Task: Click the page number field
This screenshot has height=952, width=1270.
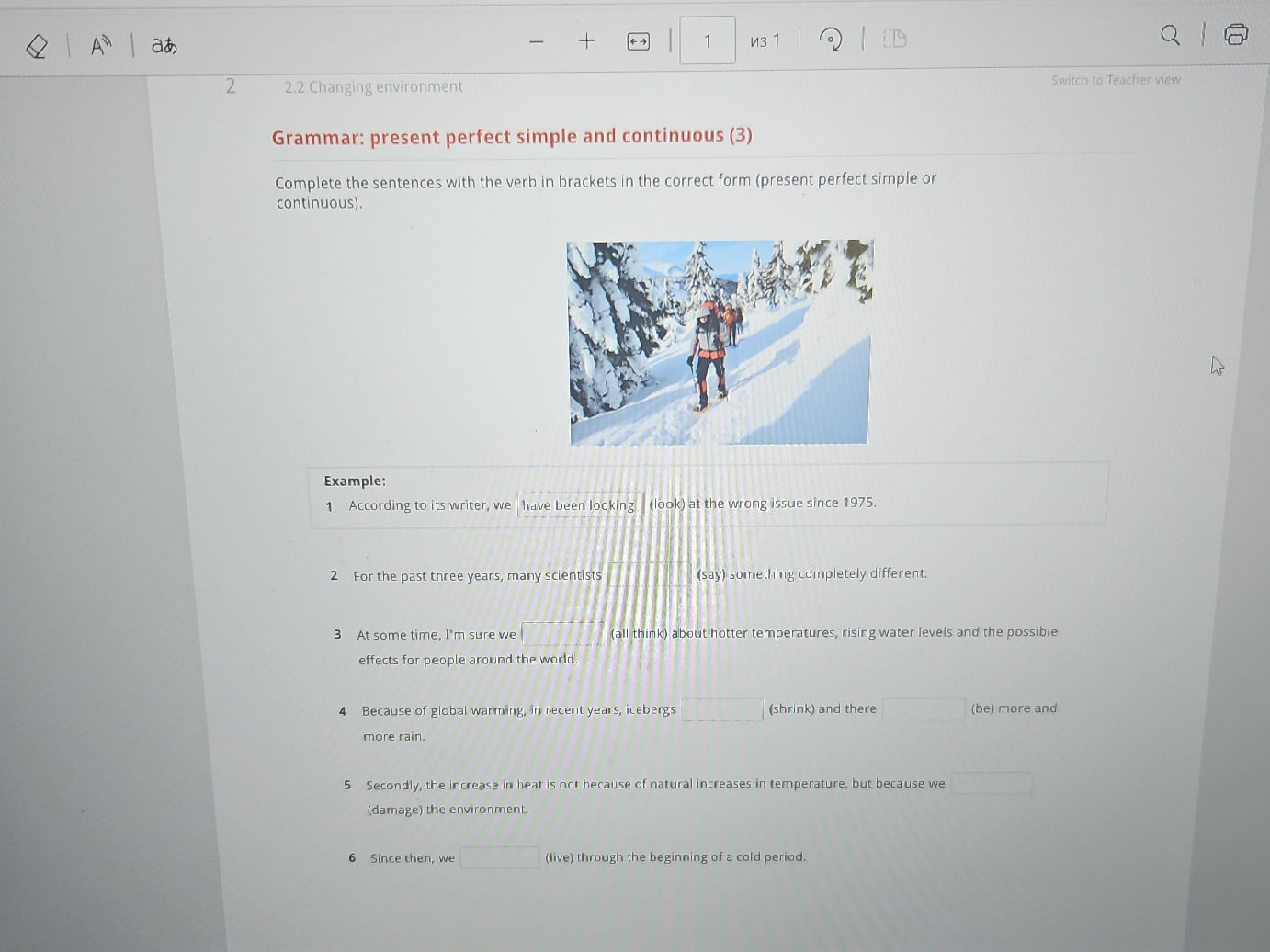Action: pos(707,40)
